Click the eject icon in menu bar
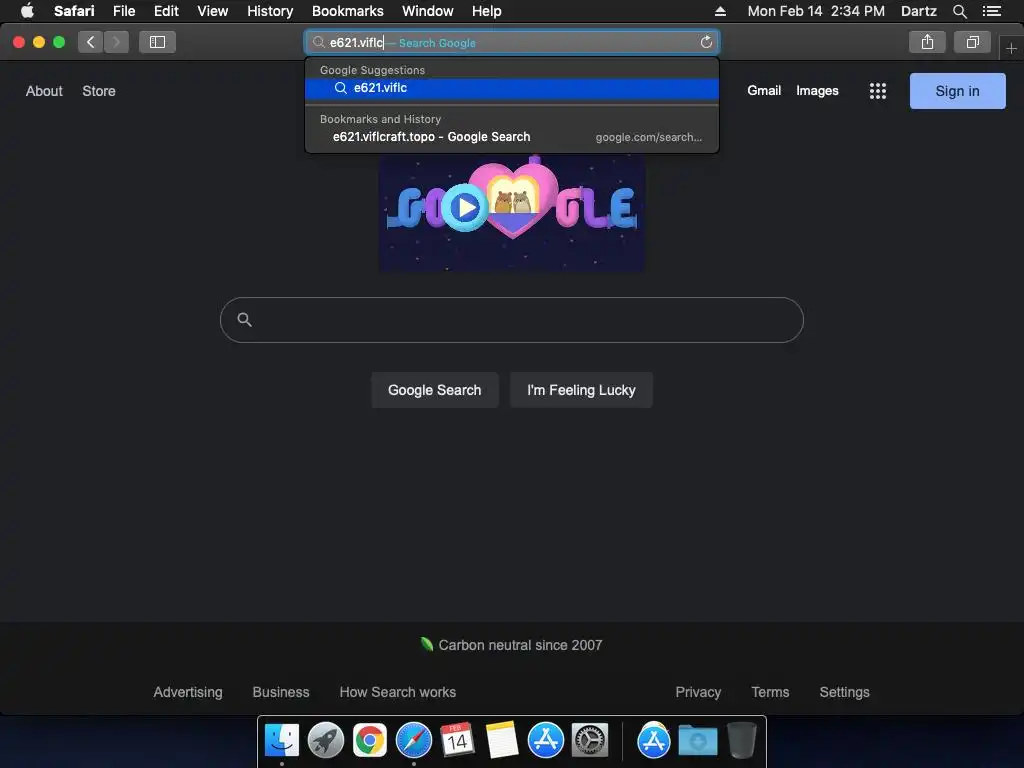 (720, 11)
